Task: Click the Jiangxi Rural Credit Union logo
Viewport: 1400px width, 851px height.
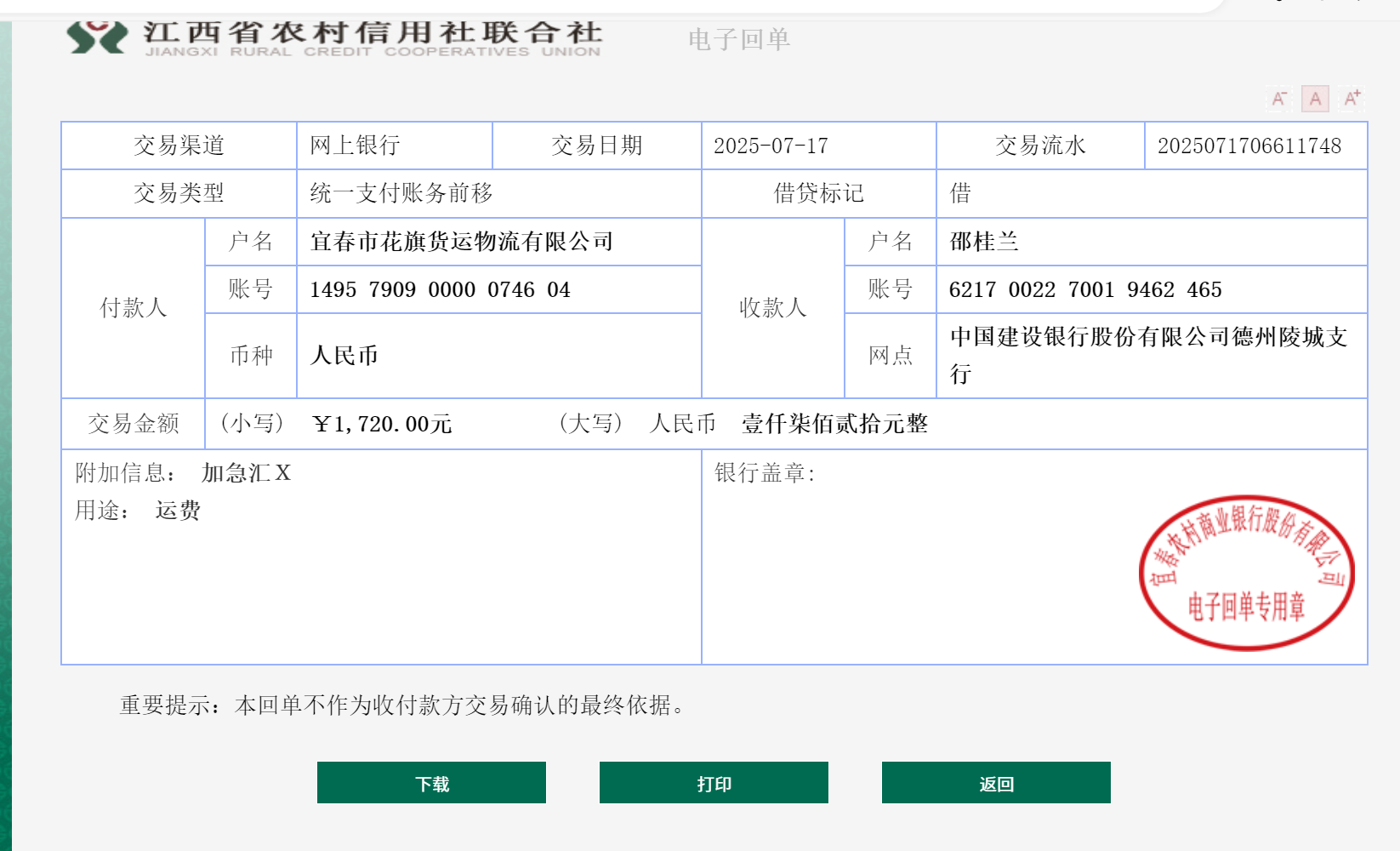Action: click(x=334, y=37)
